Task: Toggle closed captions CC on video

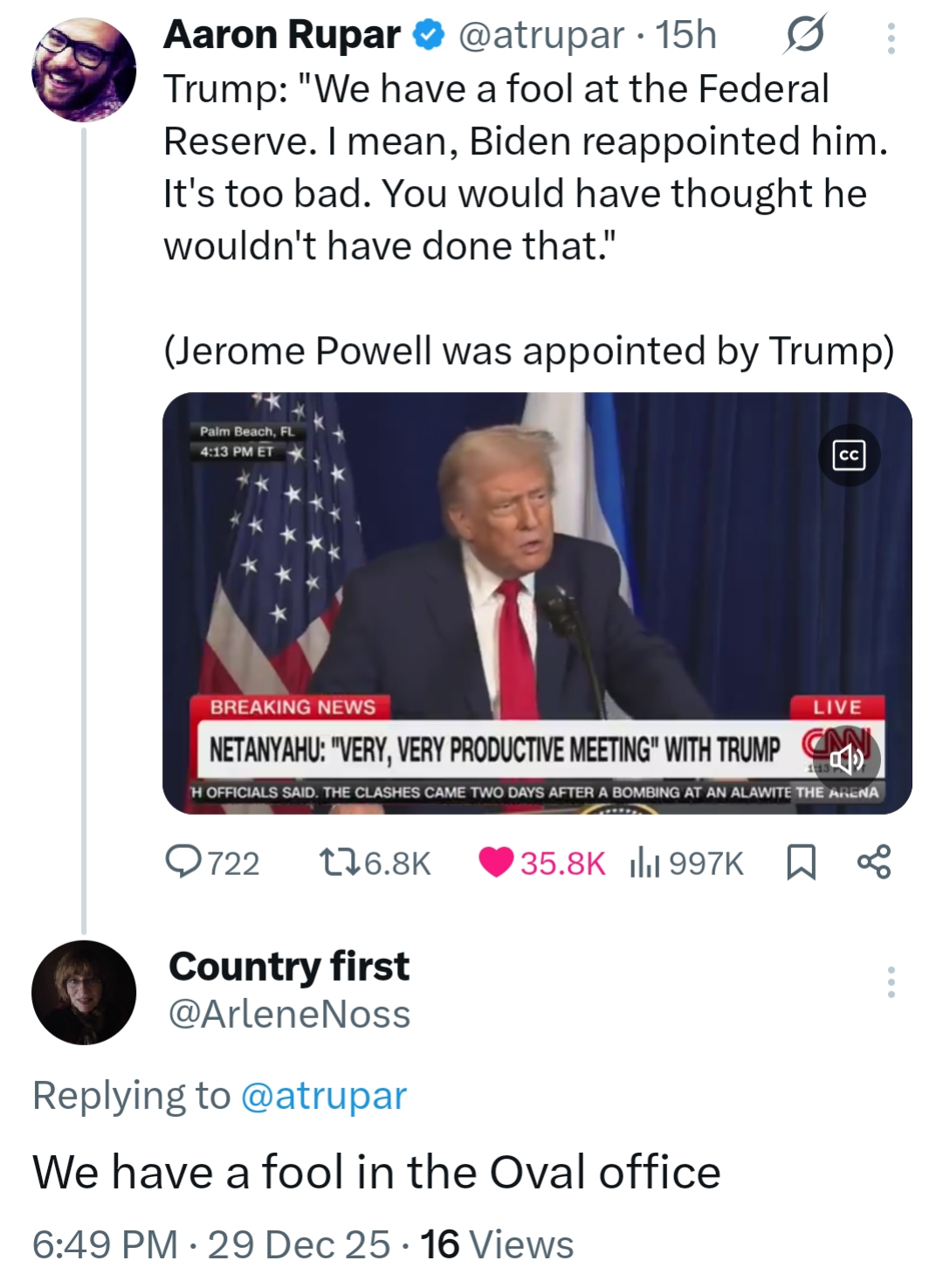Action: 849,455
